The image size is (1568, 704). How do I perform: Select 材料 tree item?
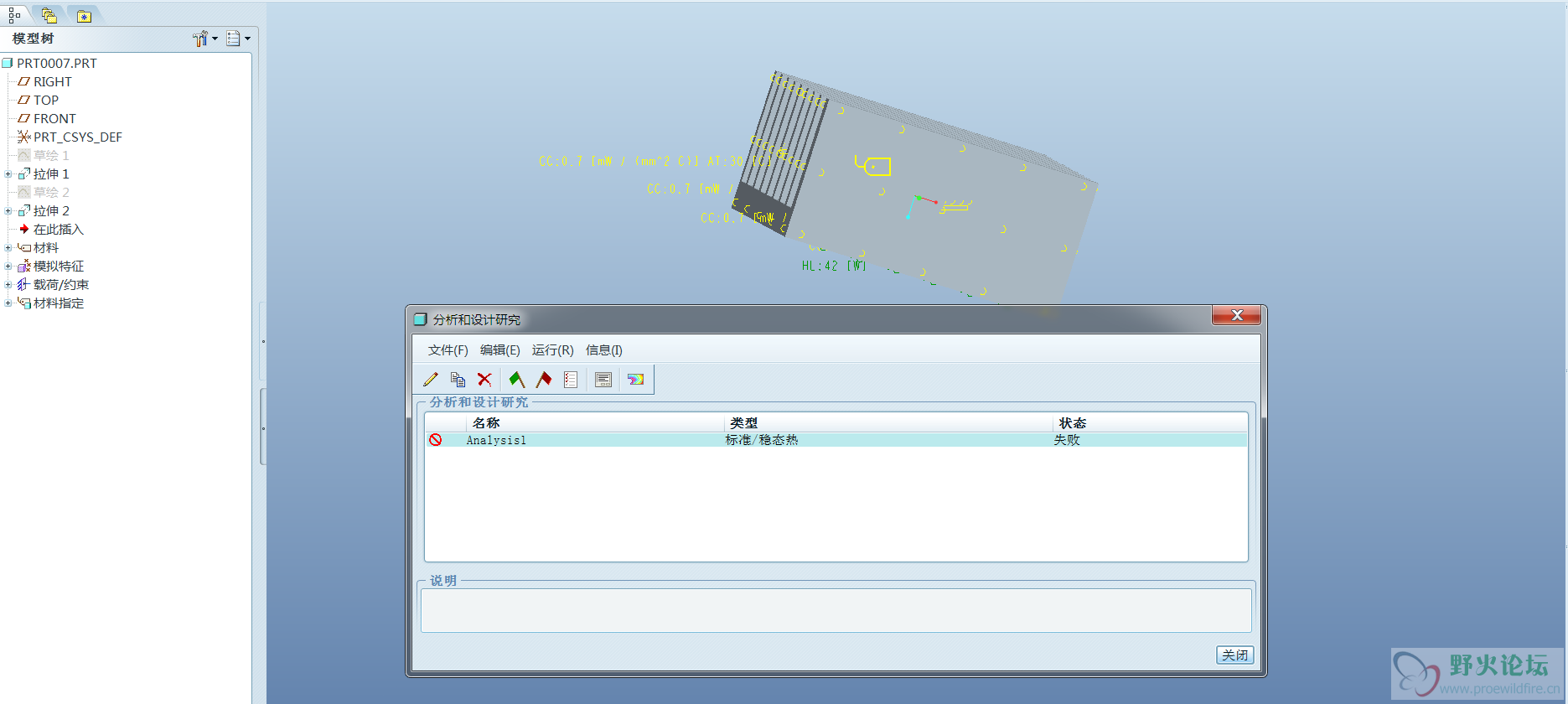coord(45,247)
